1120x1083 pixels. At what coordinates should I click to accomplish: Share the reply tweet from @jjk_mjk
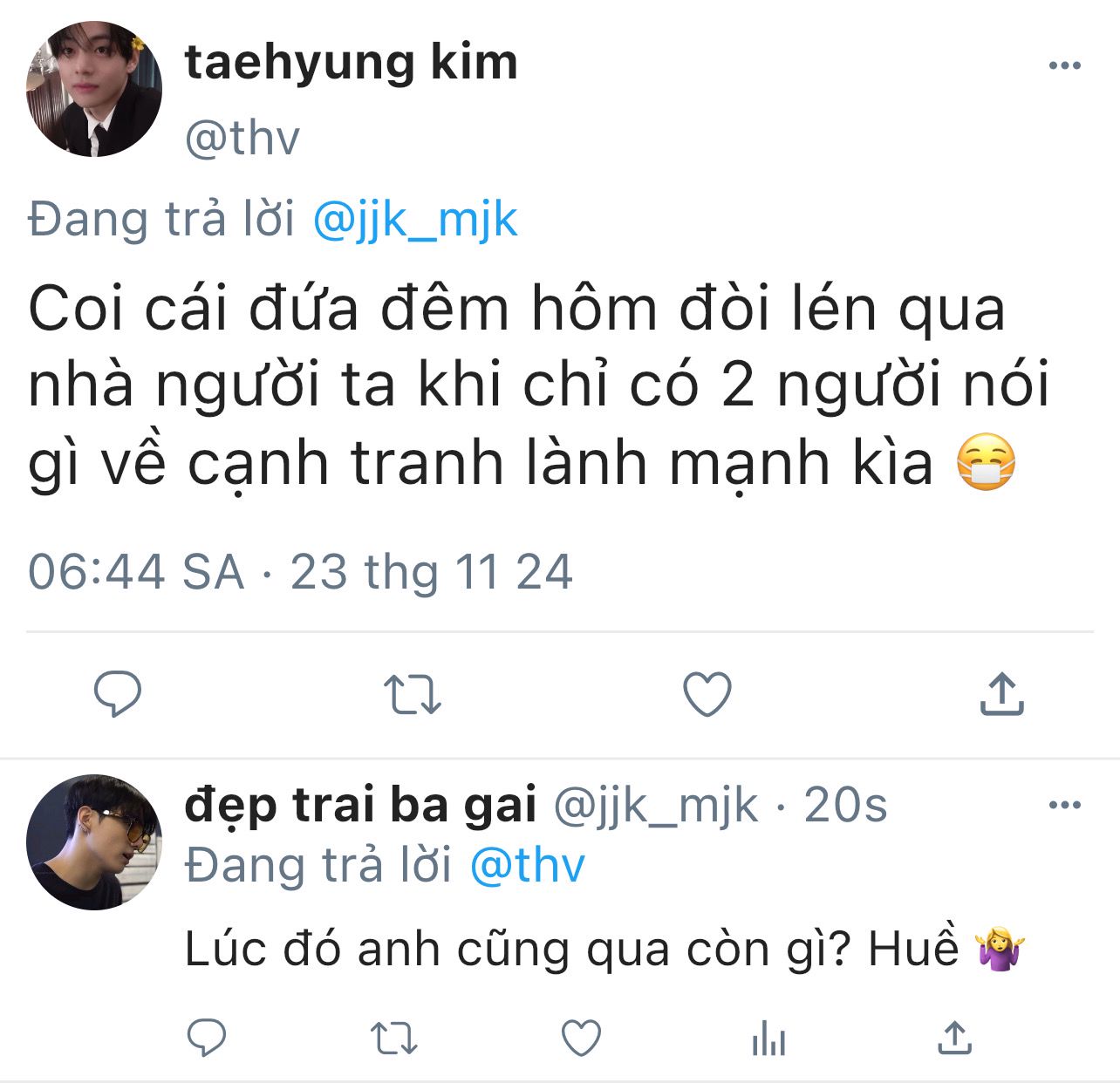click(x=954, y=1038)
